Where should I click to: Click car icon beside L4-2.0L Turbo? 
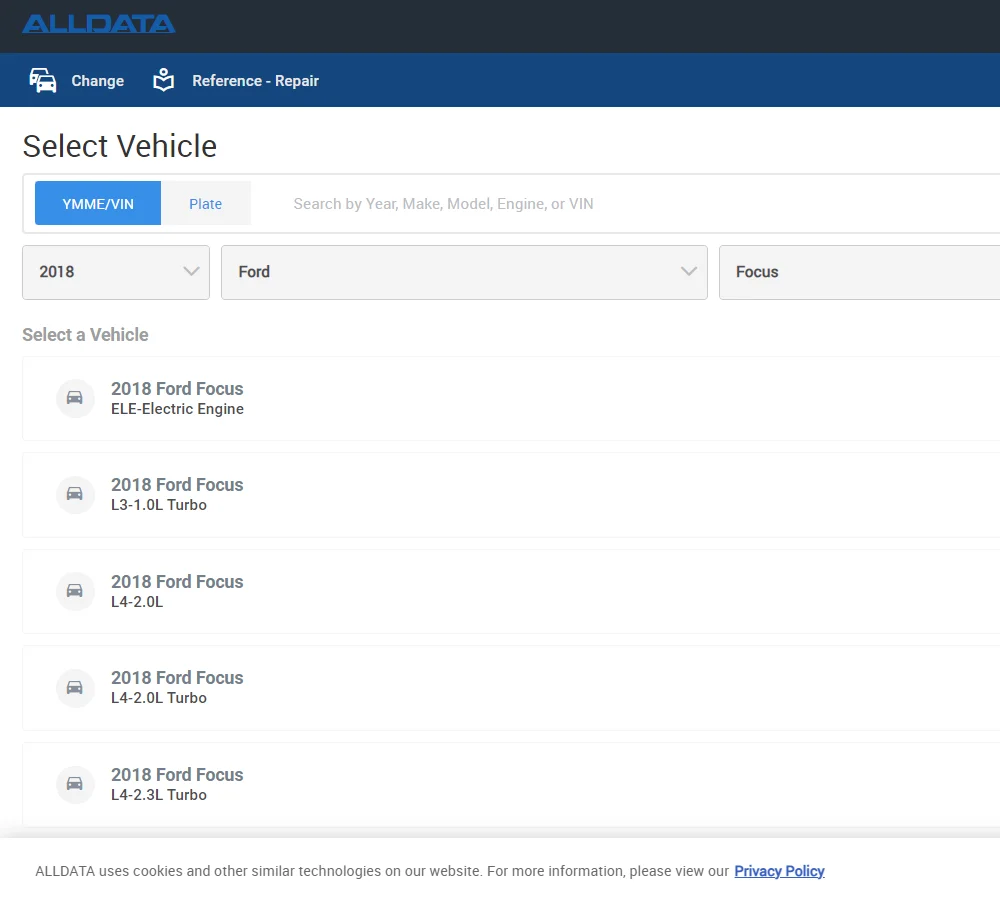click(x=75, y=687)
